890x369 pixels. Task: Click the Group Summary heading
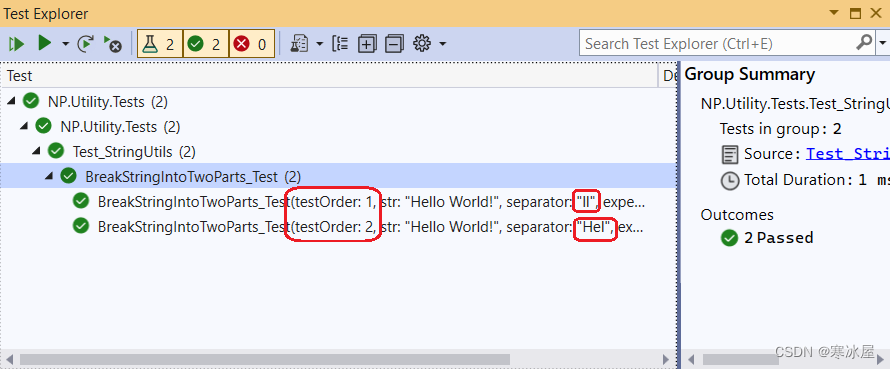pos(750,74)
